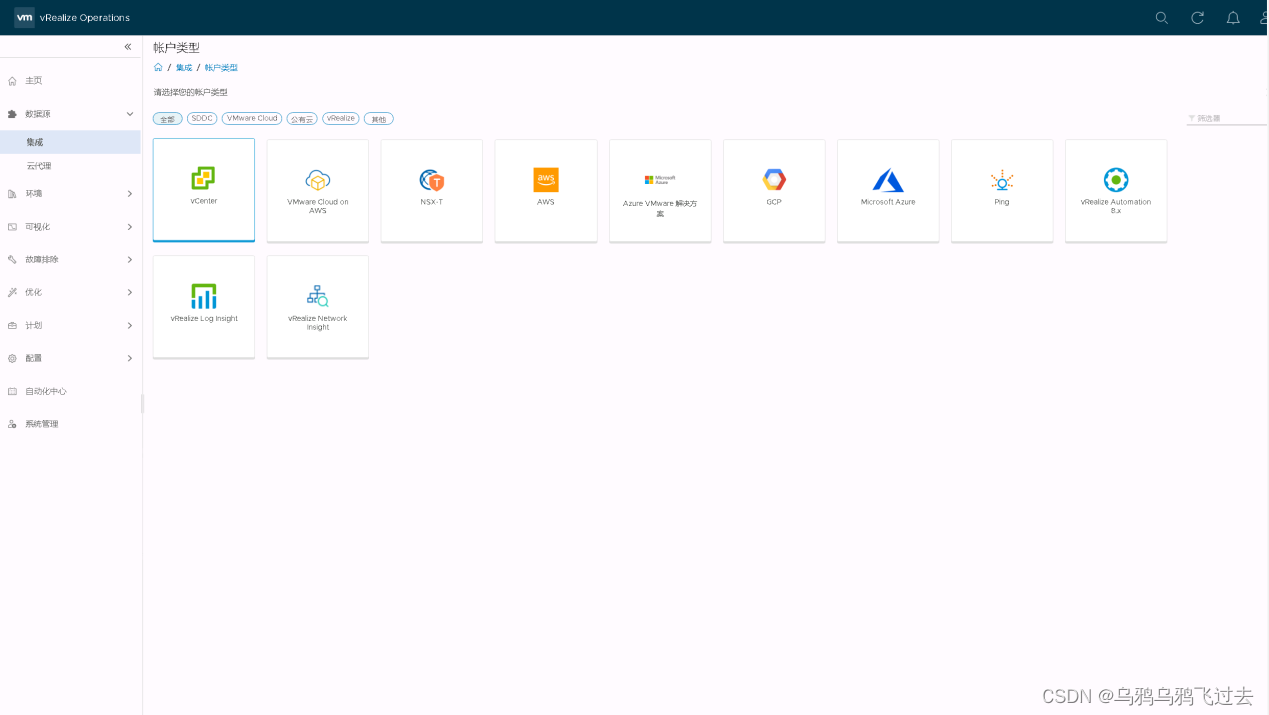The image size is (1269, 715).
Task: Choose the Microsoft Azure card
Action: pos(888,190)
